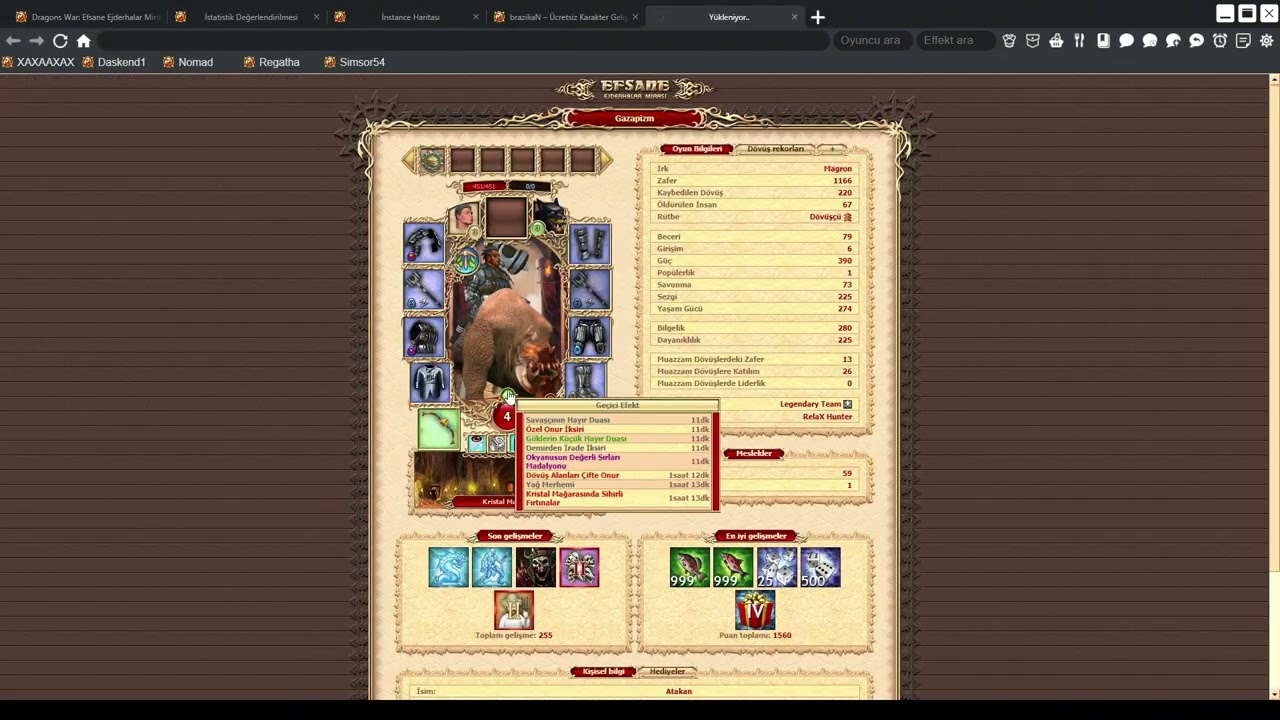
Task: Select the gauntlets equipment slot
Action: point(590,244)
